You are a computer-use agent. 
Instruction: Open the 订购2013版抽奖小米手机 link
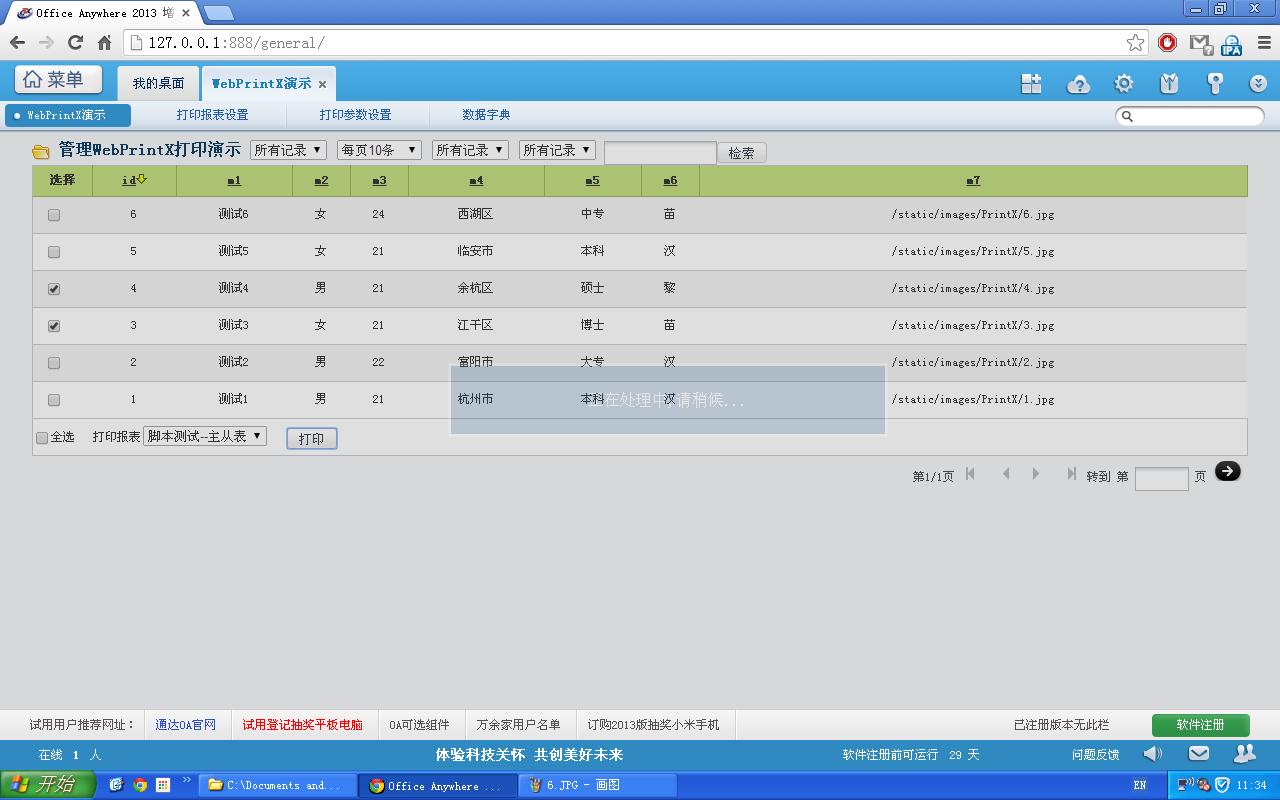[x=653, y=725]
